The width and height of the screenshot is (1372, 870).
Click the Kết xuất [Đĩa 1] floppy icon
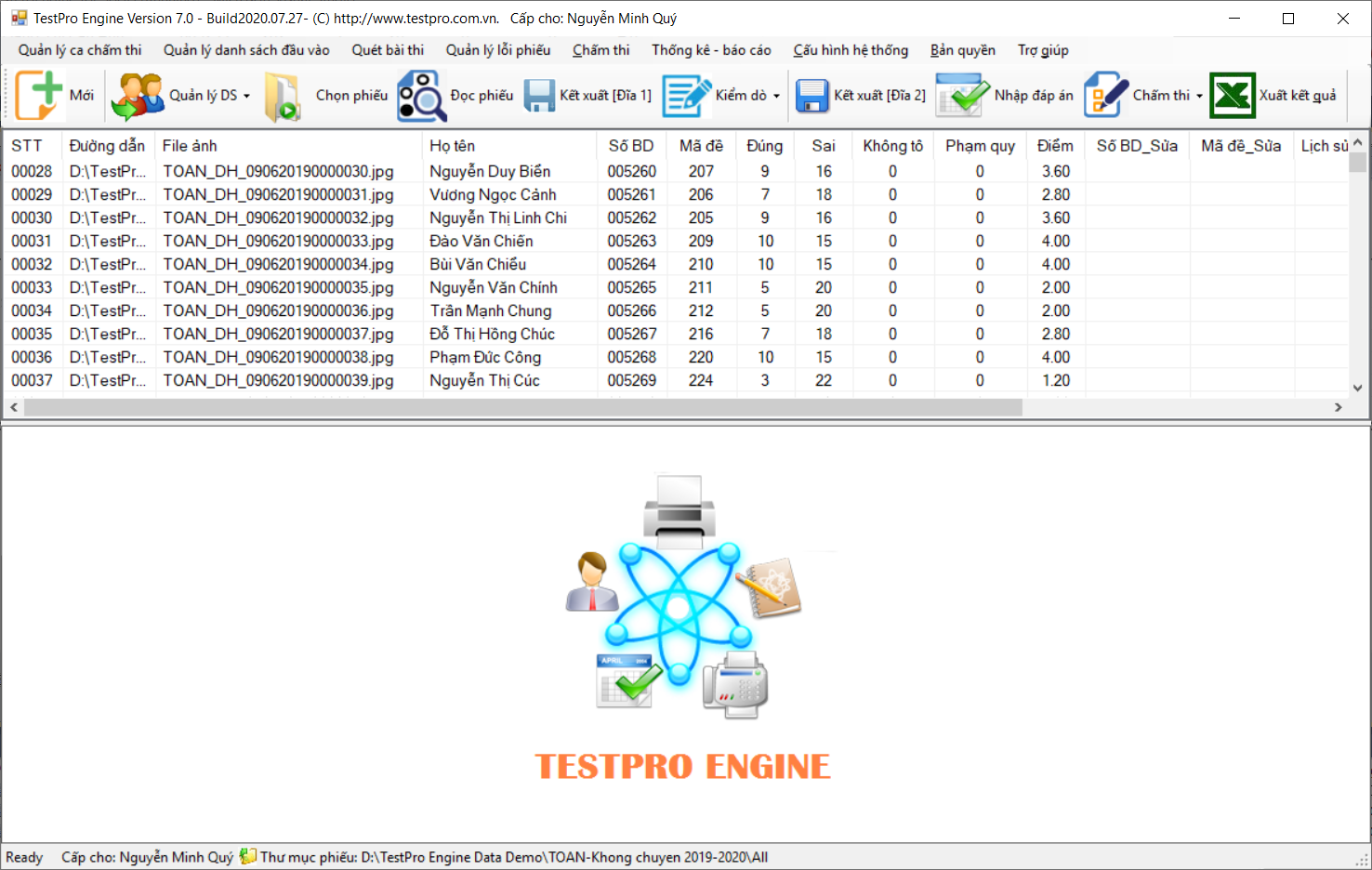(539, 96)
